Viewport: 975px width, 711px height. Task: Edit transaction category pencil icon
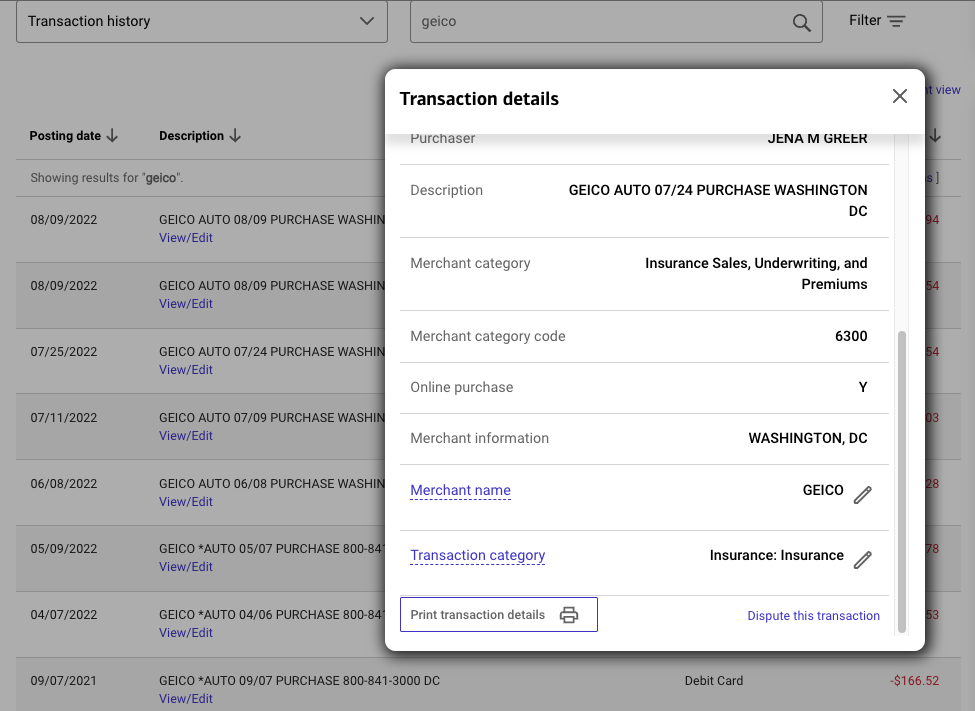pos(862,559)
